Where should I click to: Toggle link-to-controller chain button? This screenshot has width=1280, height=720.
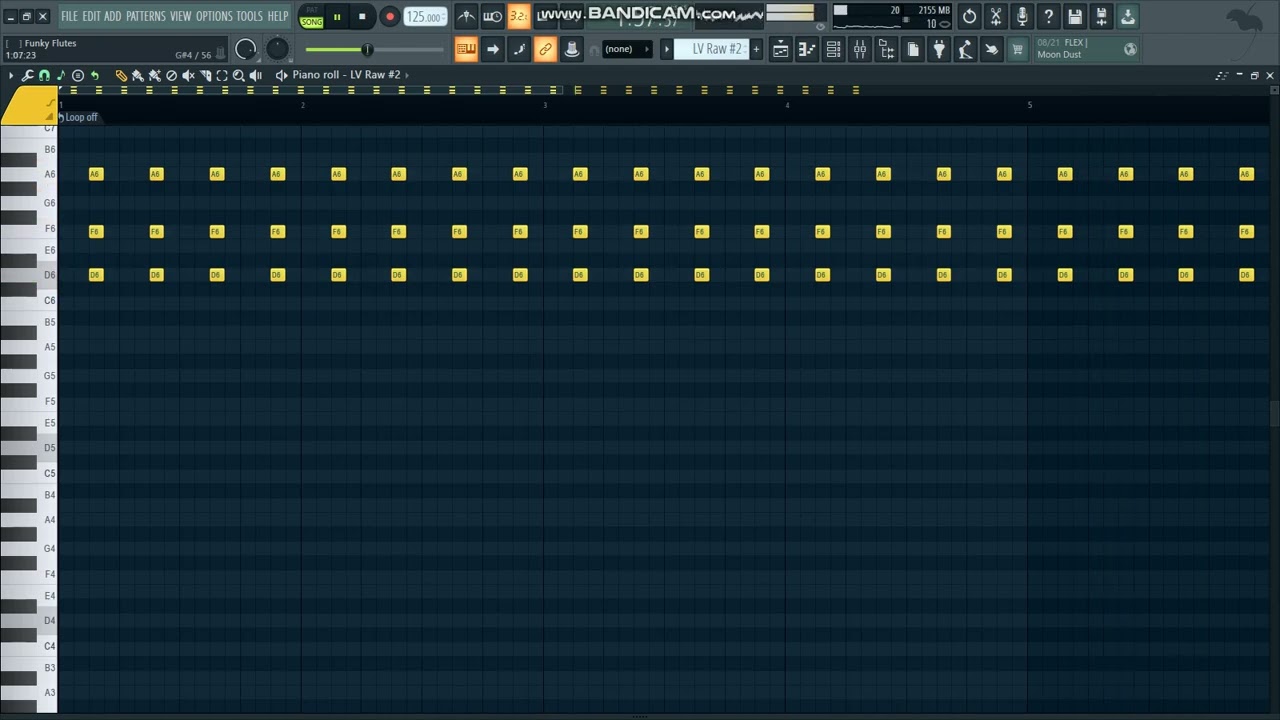pyautogui.click(x=545, y=49)
